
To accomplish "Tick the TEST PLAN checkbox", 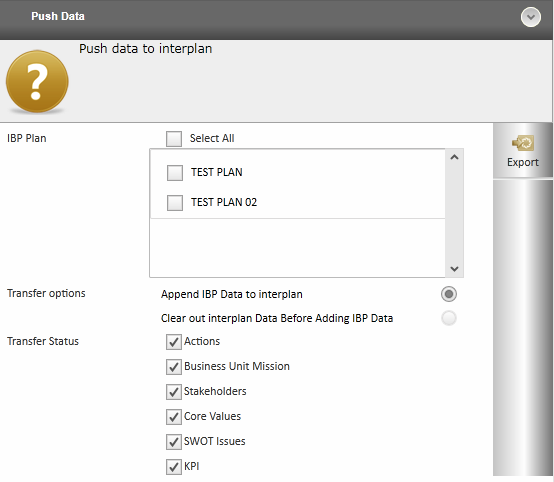I will pyautogui.click(x=175, y=173).
